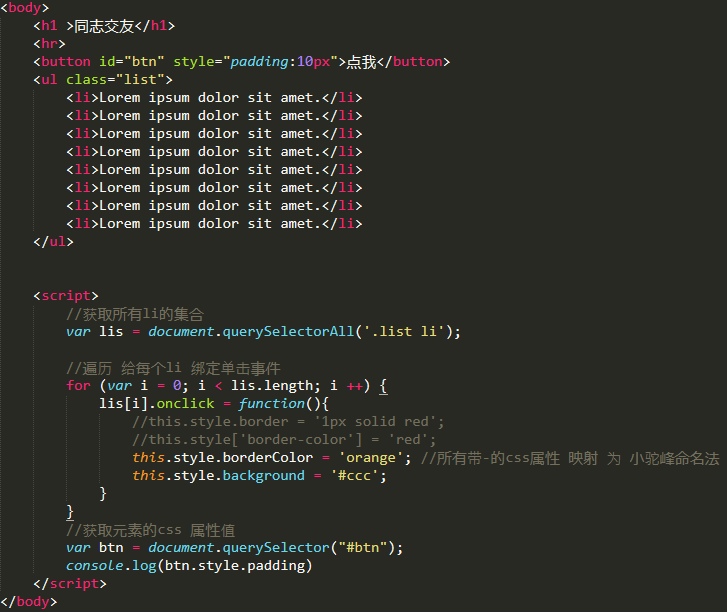Click the closing body tag
Viewport: 727px width, 612px height.
pyautogui.click(x=29, y=602)
